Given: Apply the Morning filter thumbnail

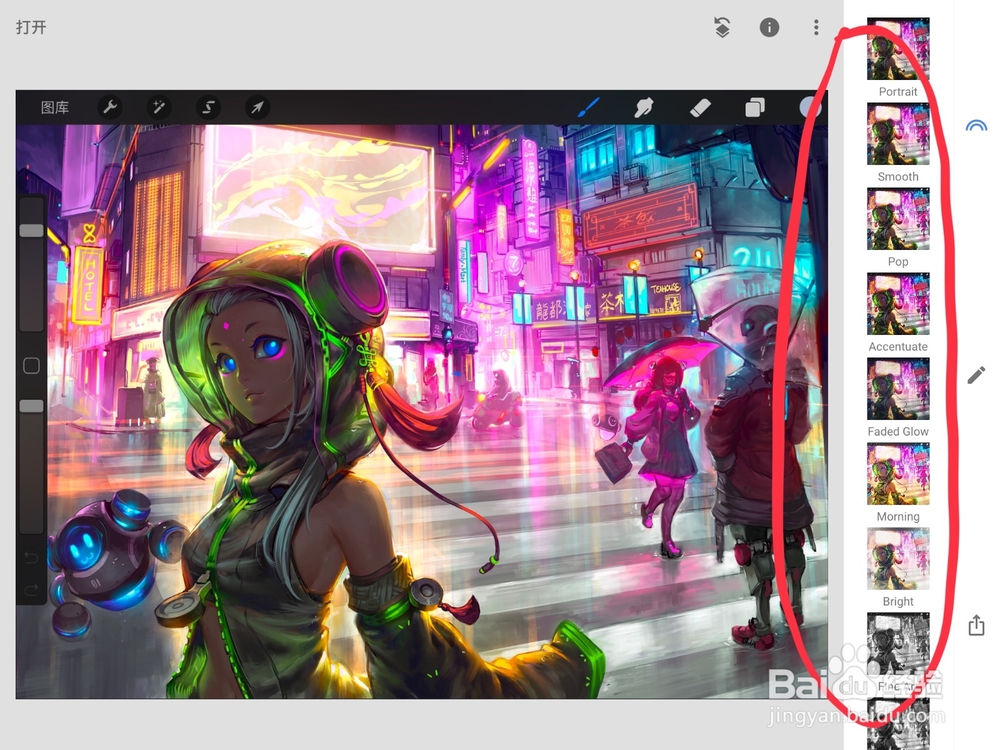Looking at the screenshot, I should click(x=898, y=473).
